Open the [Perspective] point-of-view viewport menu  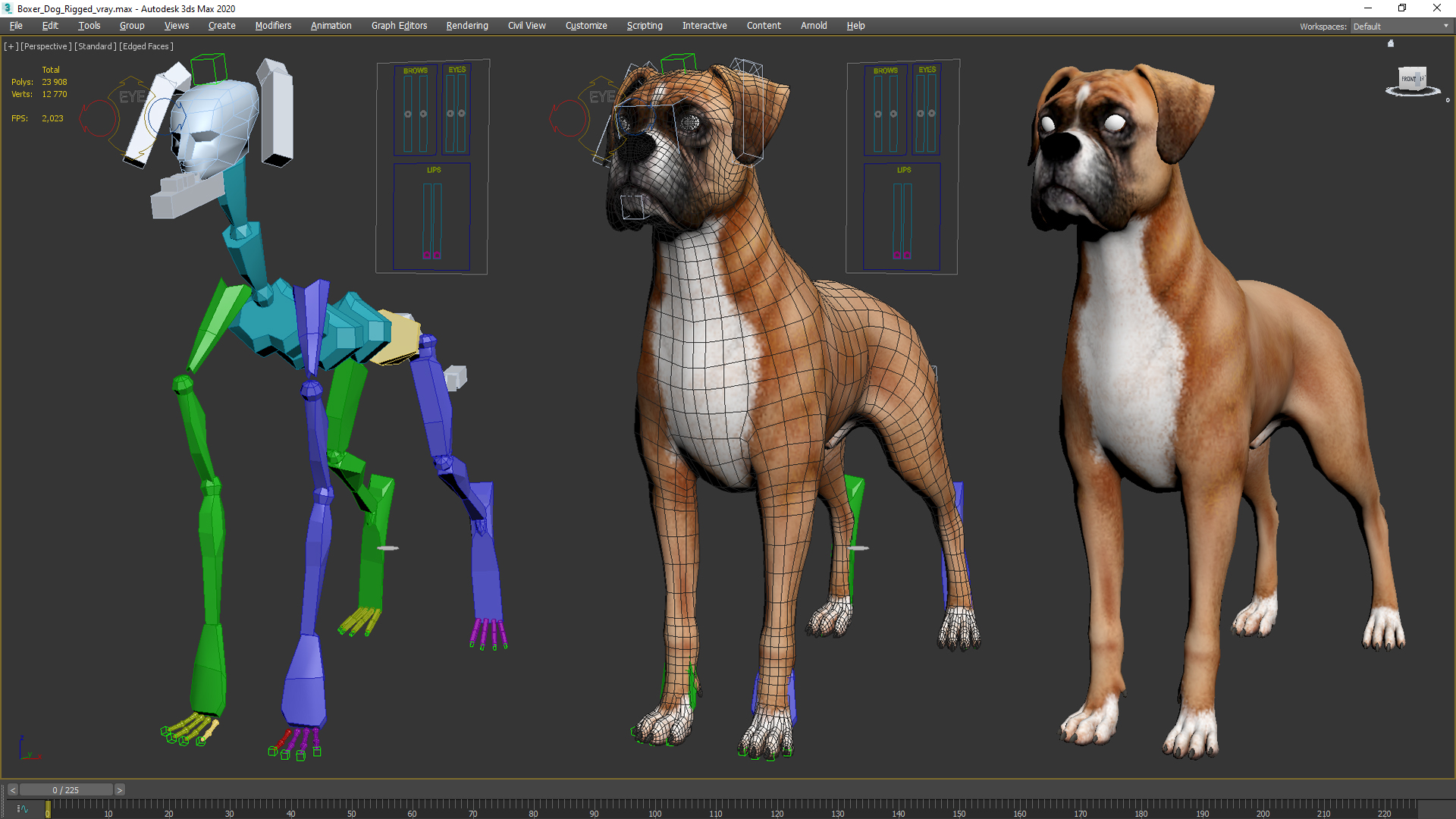coord(46,46)
